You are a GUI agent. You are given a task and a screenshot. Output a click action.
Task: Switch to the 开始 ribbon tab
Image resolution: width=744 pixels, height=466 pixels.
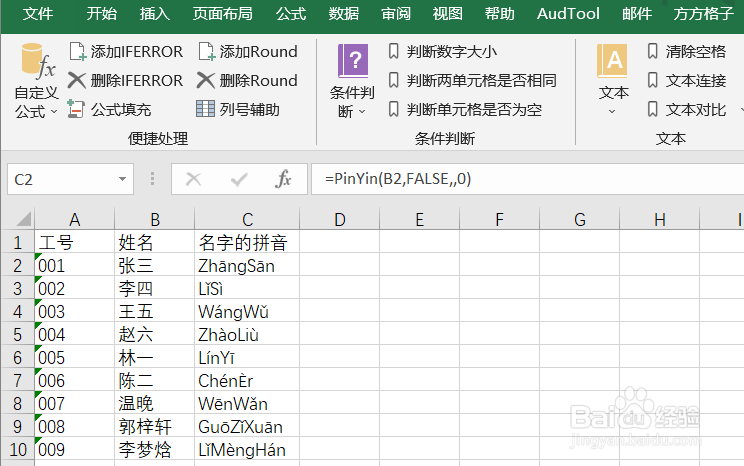click(102, 13)
